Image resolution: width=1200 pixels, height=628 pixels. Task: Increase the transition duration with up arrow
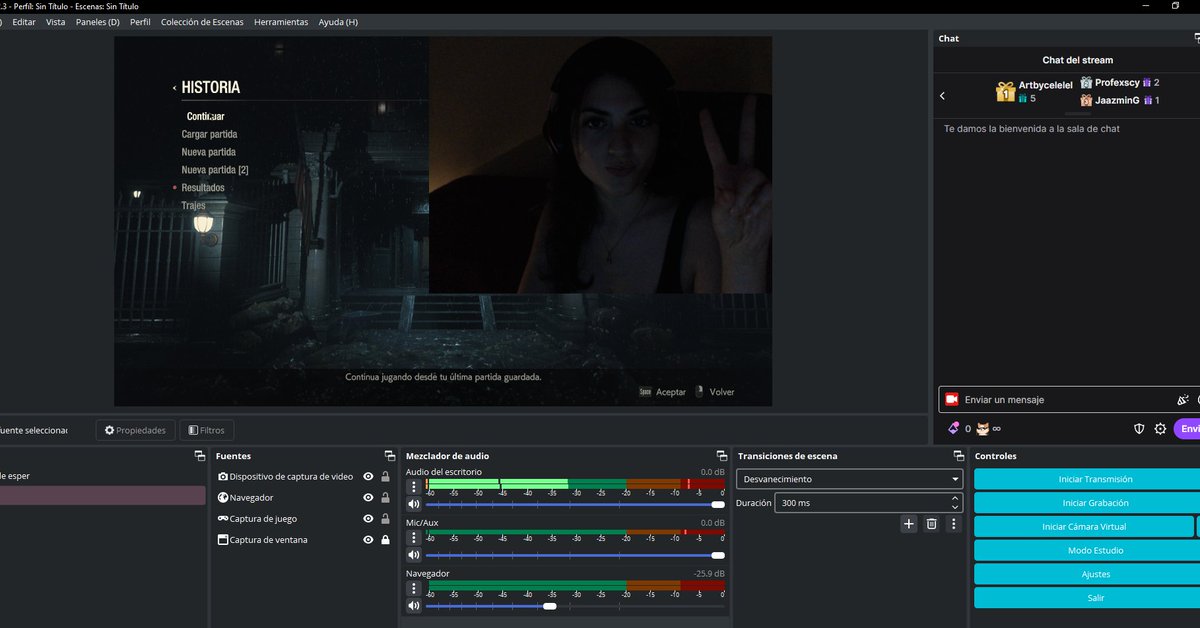click(x=955, y=498)
